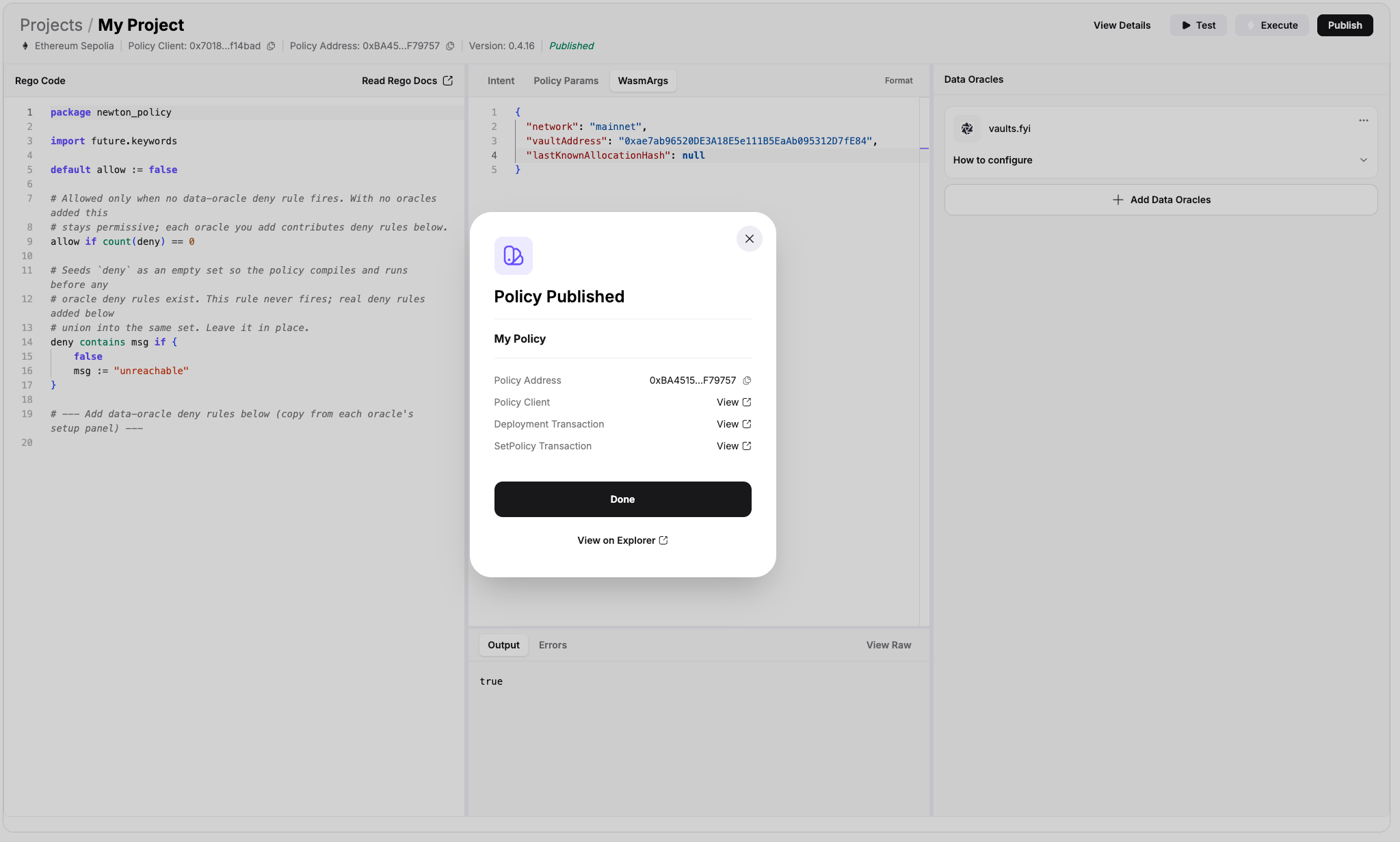Image resolution: width=1400 pixels, height=842 pixels.
Task: Click the "unreachable" string in code
Action: click(151, 371)
